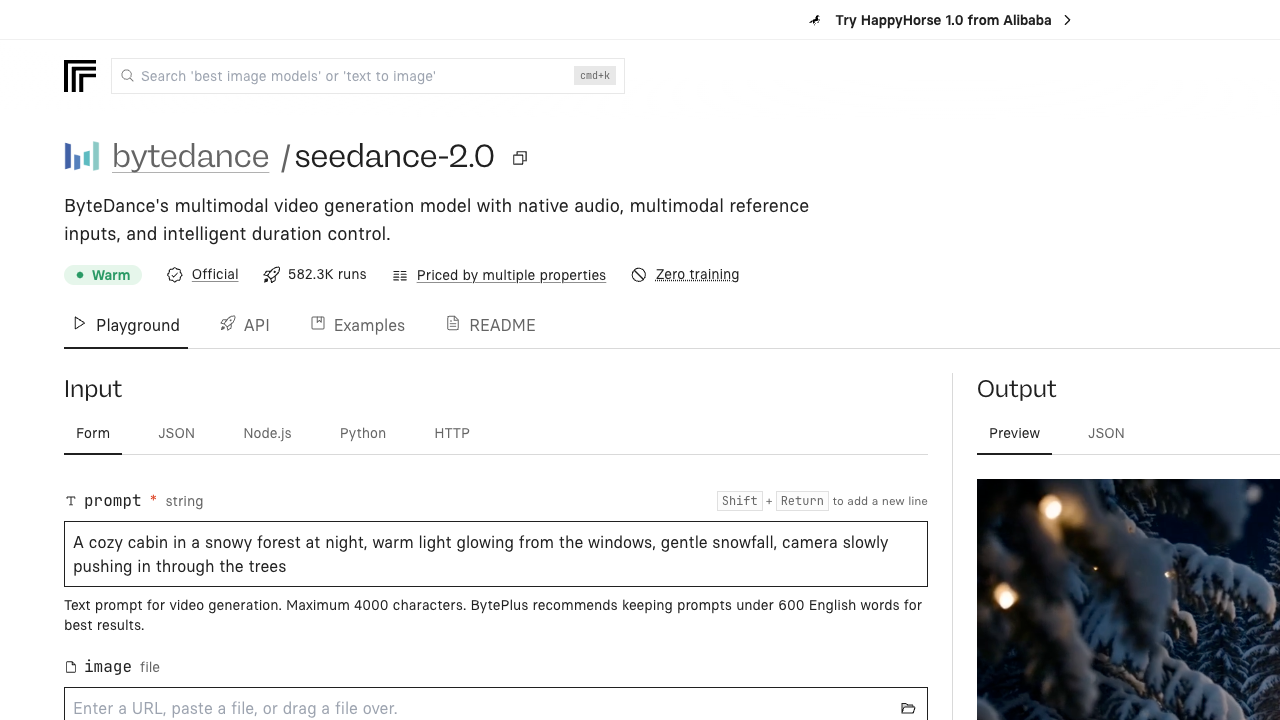1280x720 pixels.
Task: Open the Official link
Action: [x=215, y=274]
